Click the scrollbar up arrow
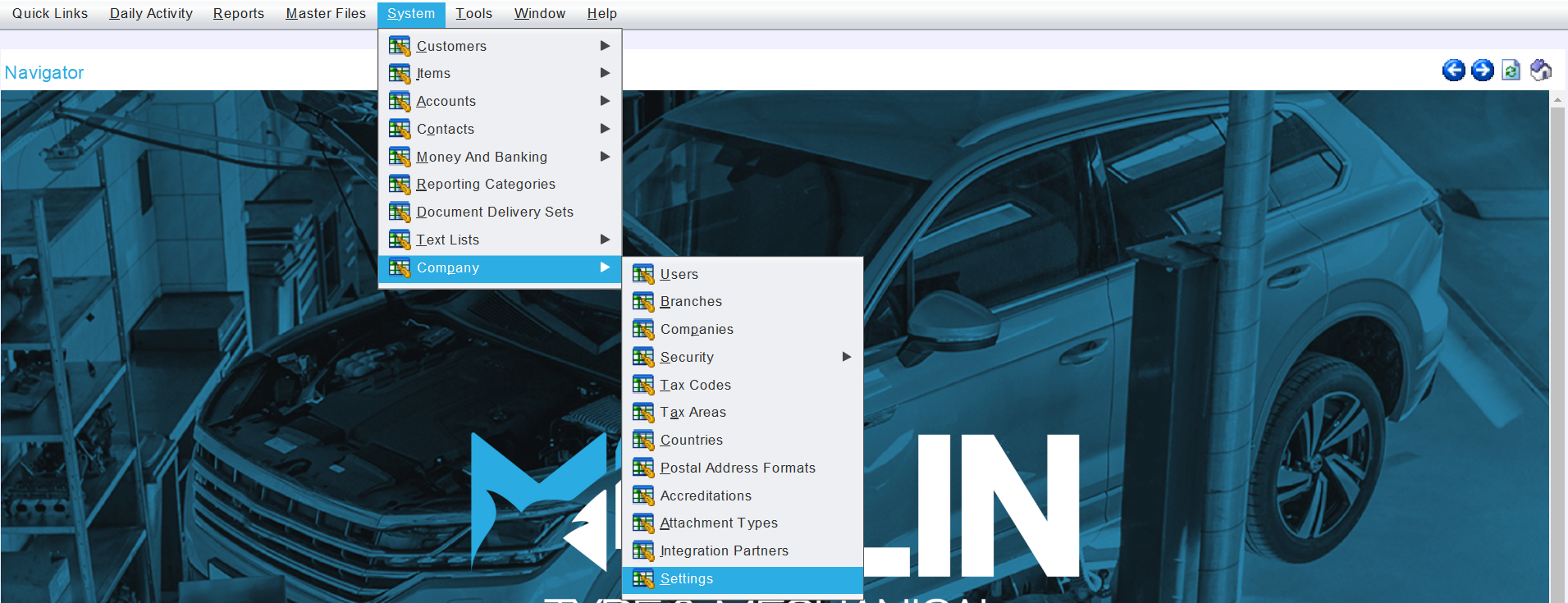 coord(1557,99)
